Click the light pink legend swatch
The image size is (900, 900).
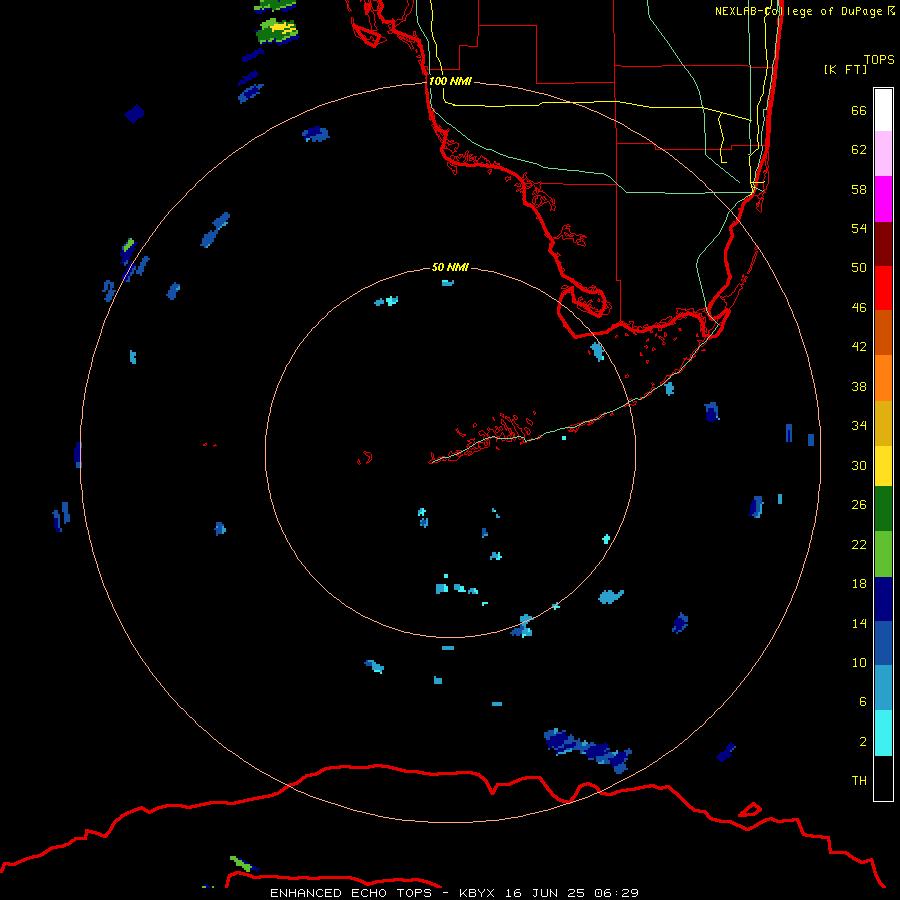(x=883, y=154)
